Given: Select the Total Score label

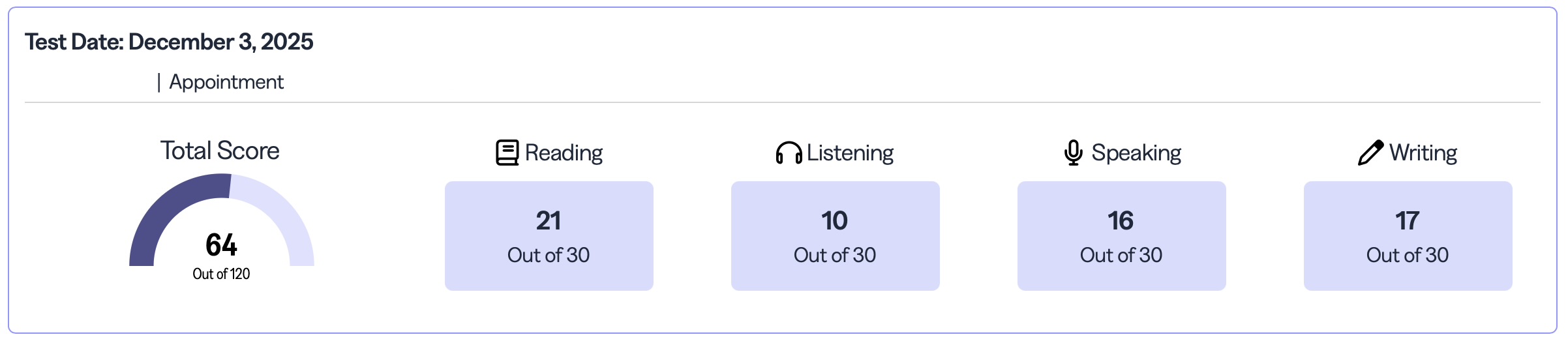Looking at the screenshot, I should tap(220, 151).
